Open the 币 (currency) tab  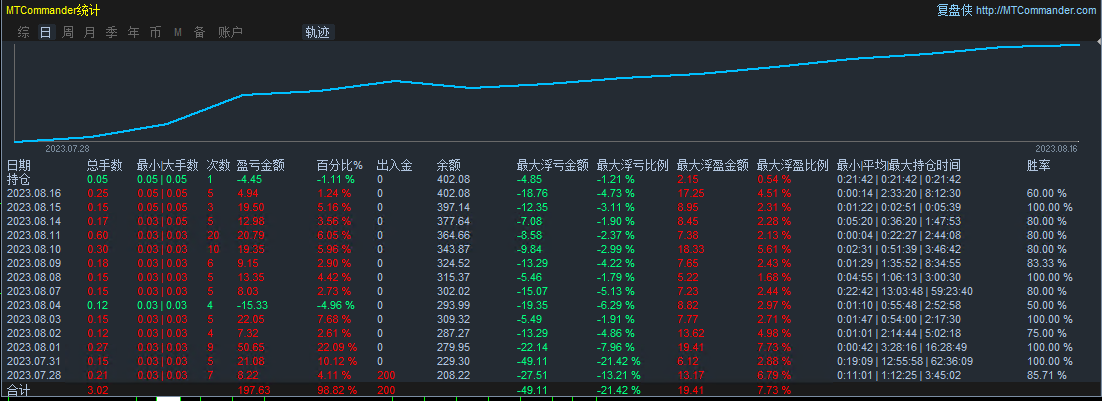[155, 32]
